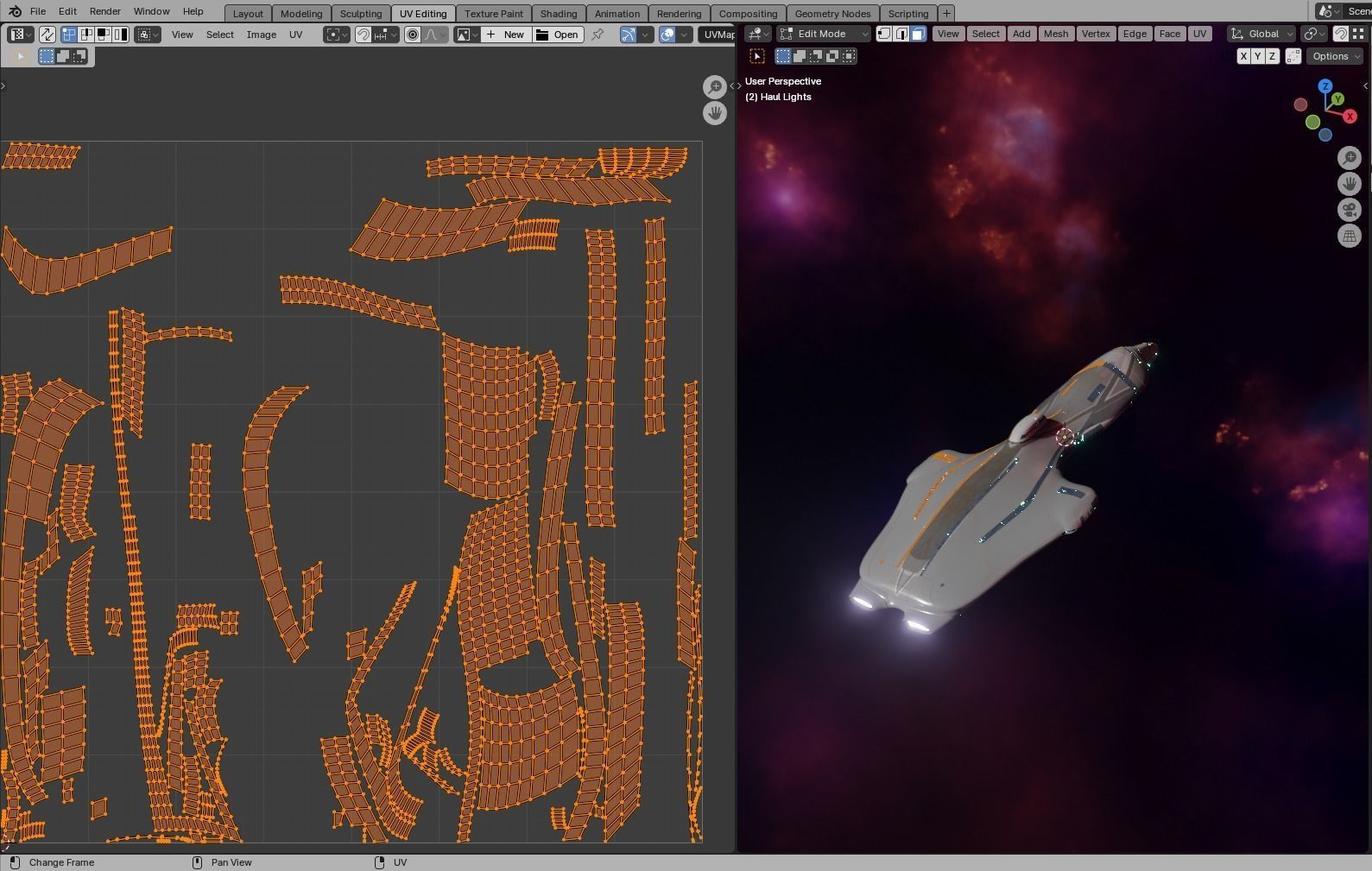Add a new workspace with plus button
Image resolution: width=1372 pixels, height=871 pixels.
946,14
